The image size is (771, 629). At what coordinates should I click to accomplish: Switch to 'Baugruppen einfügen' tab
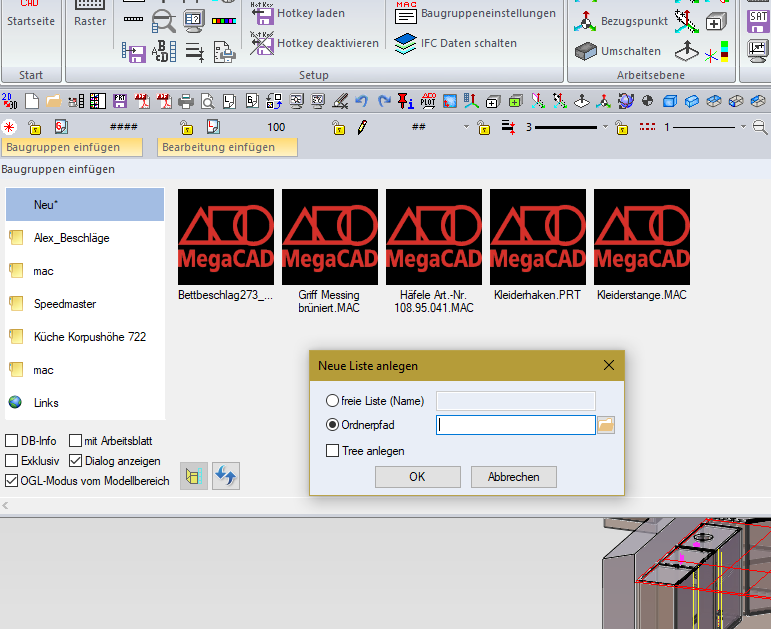72,147
